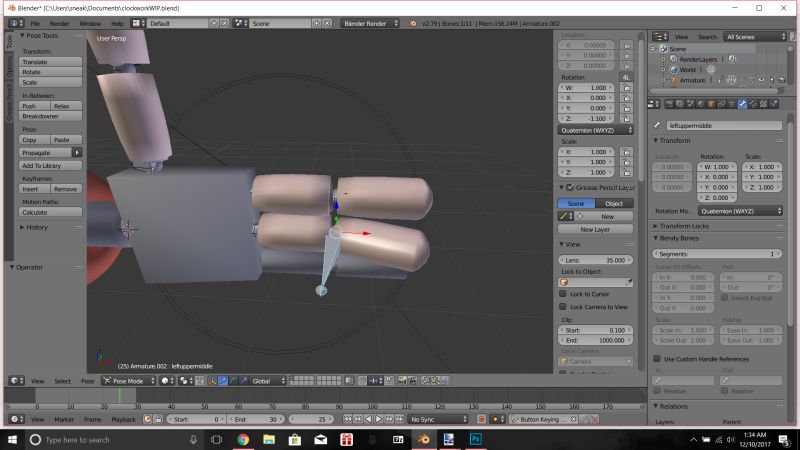Click the Translate button in Pose Tools

pyautogui.click(x=51, y=62)
